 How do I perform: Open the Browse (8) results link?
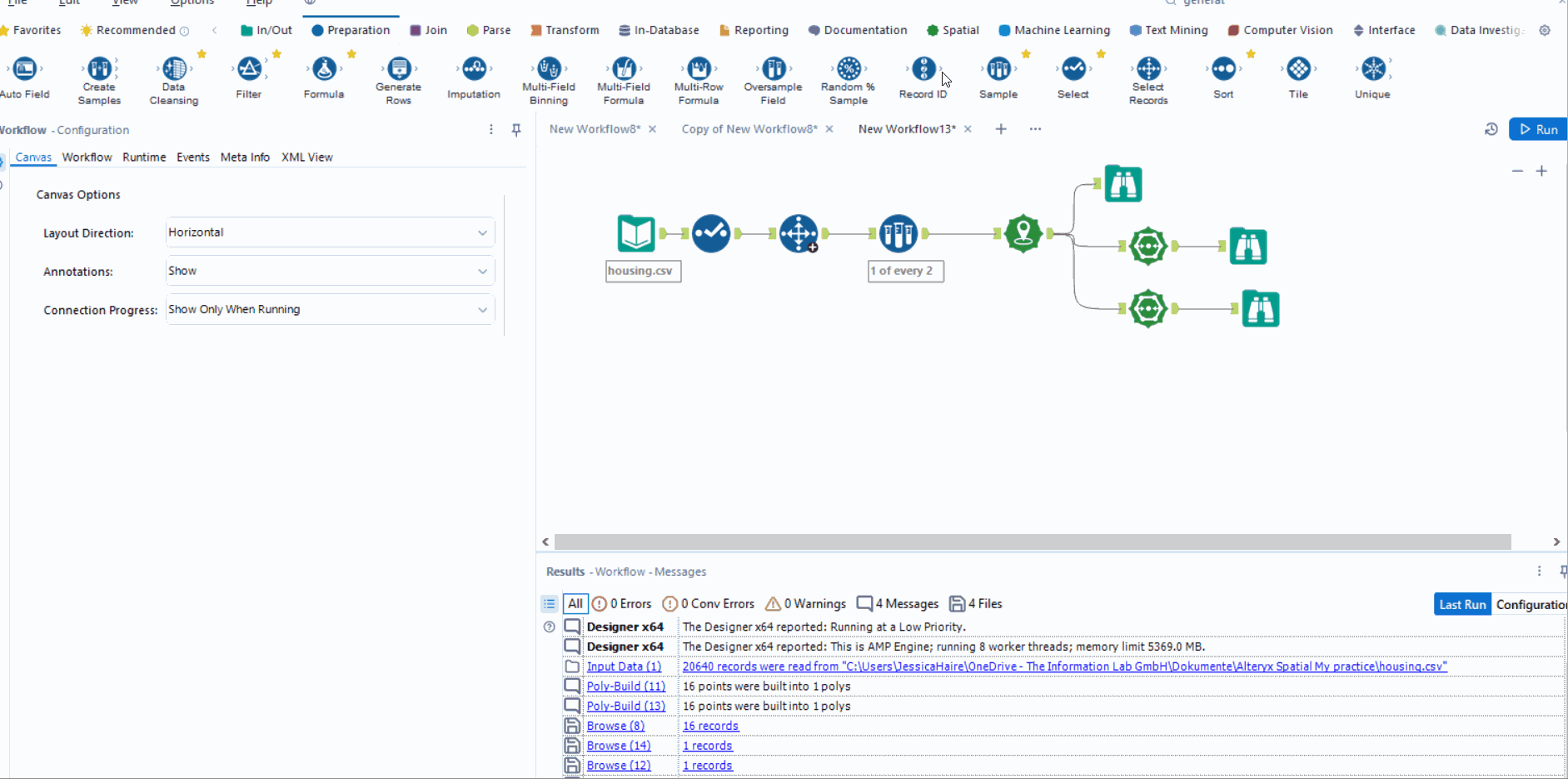pos(615,726)
